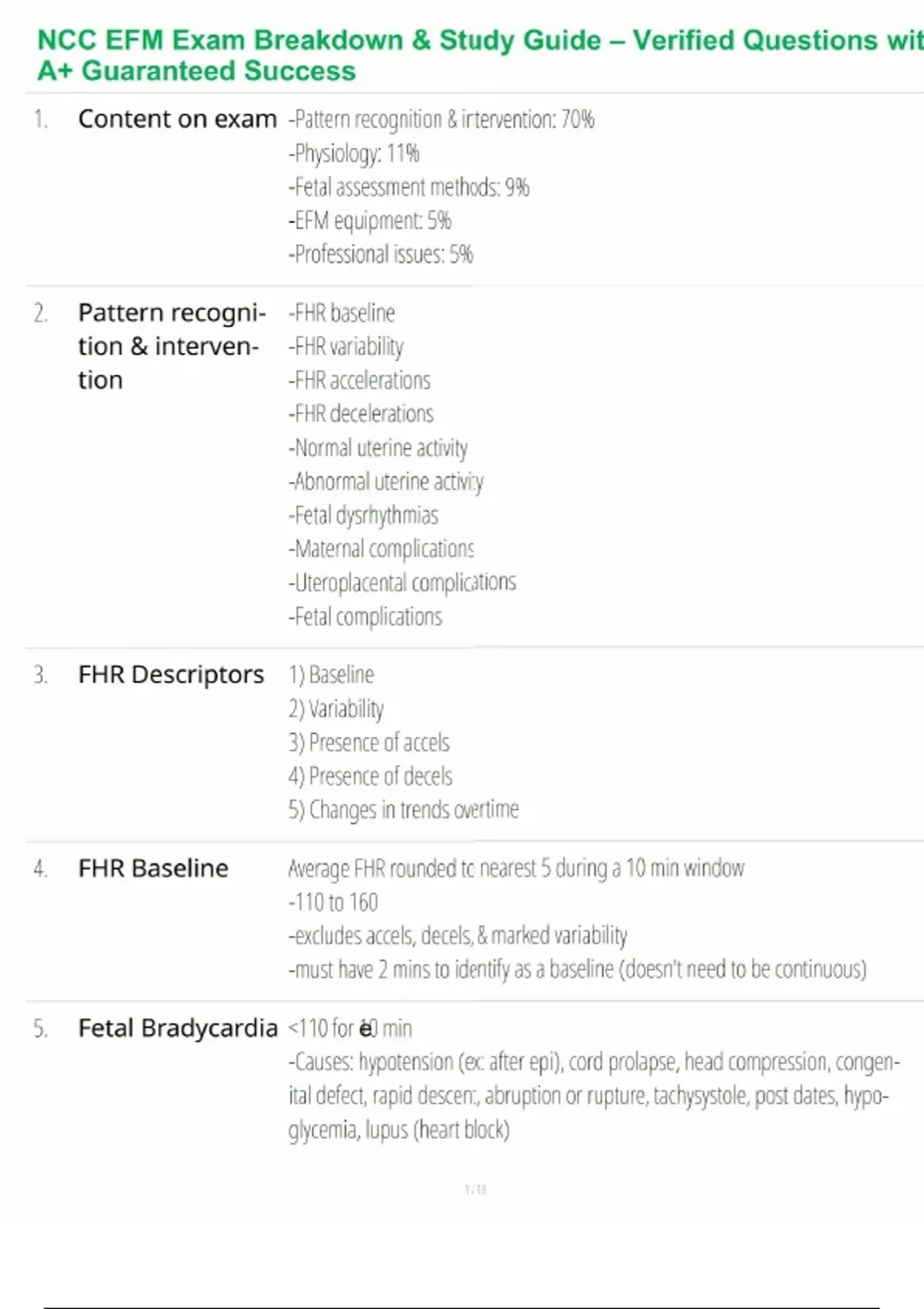Select the 'Content on exam' term heading
The image size is (924, 1309).
tap(177, 119)
